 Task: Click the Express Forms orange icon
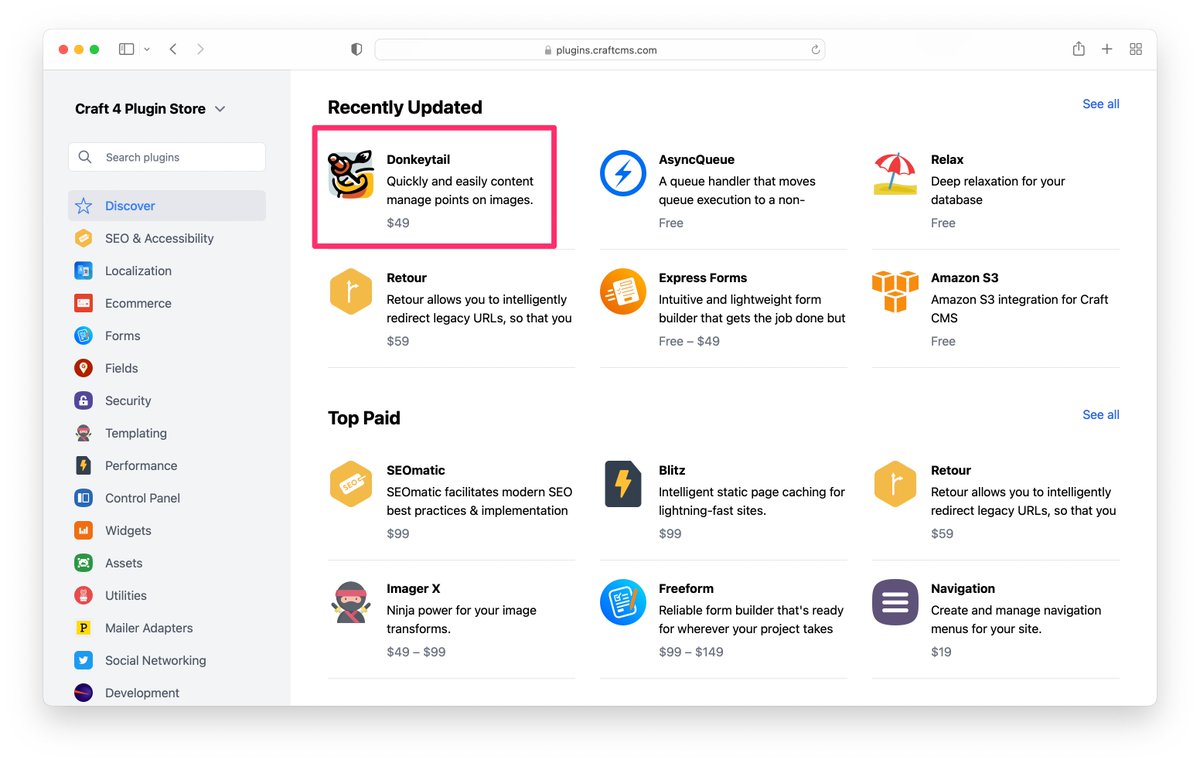pyautogui.click(x=623, y=292)
